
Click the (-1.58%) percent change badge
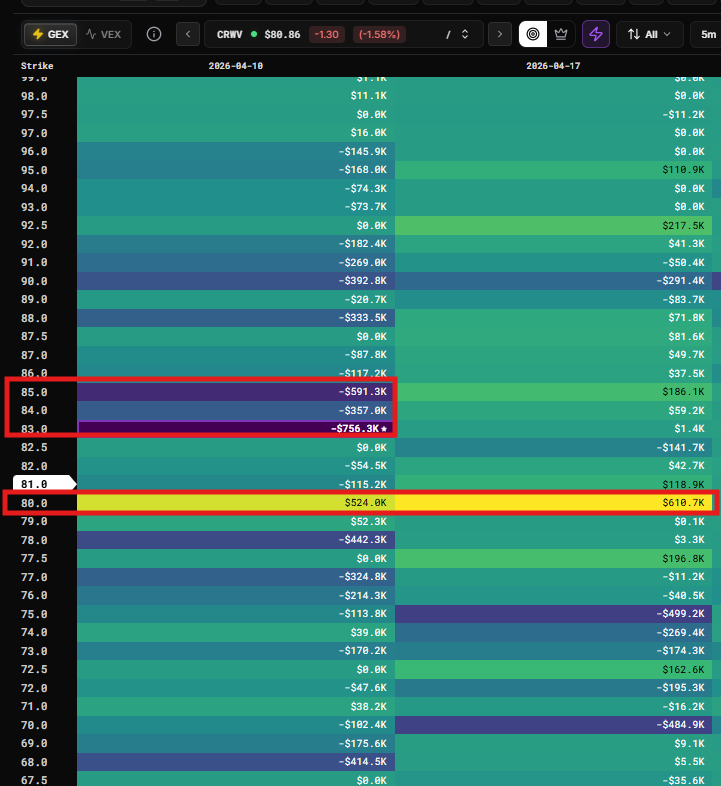(x=379, y=35)
